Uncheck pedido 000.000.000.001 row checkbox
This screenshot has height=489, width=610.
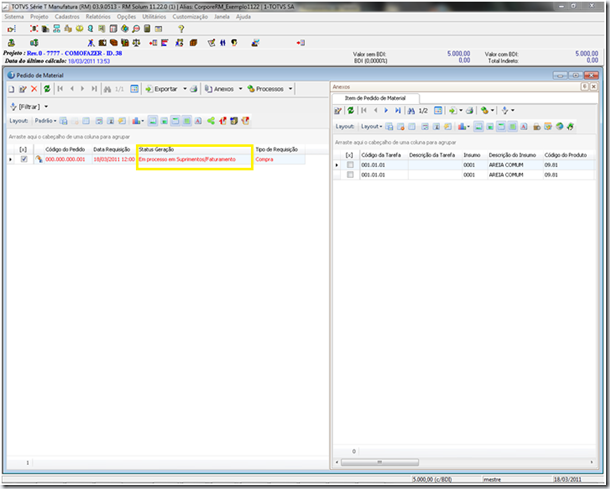[24, 159]
